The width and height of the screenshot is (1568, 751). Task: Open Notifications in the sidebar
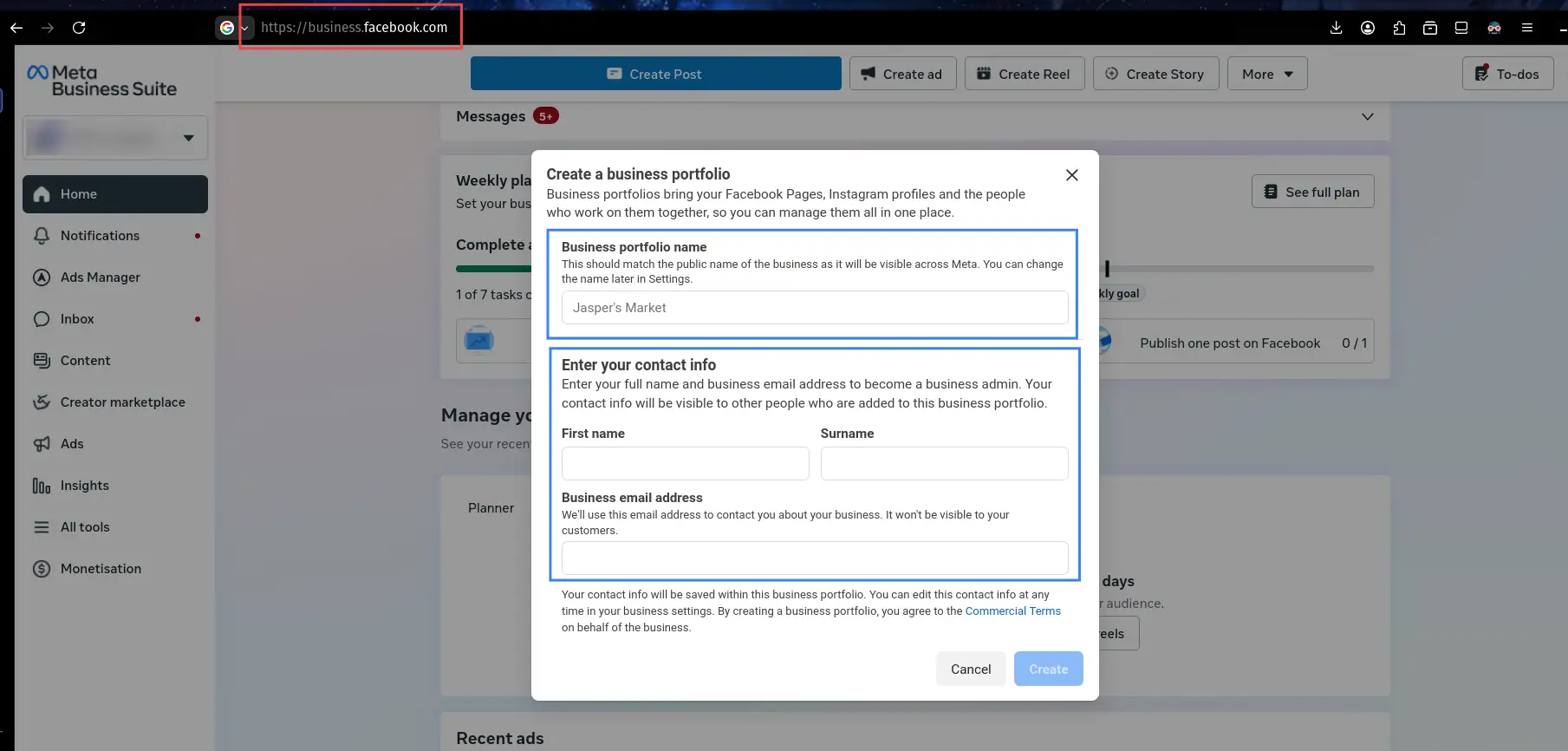115,236
